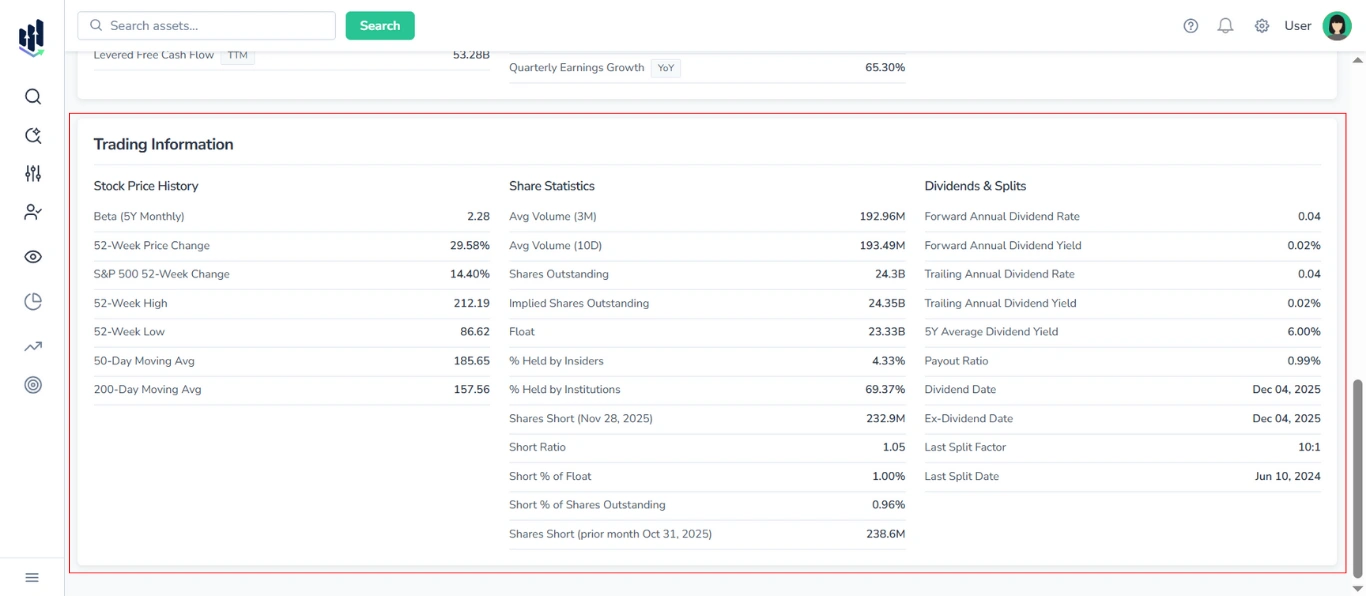
Task: Open the User account menu
Action: coord(1297,26)
